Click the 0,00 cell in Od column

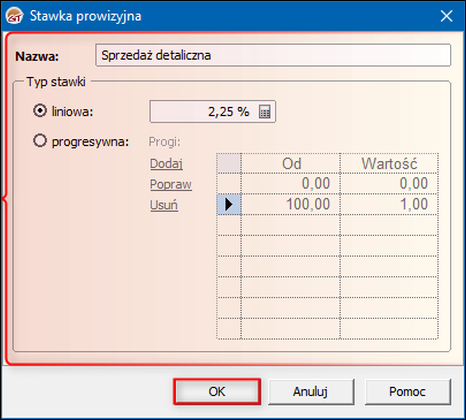point(291,184)
